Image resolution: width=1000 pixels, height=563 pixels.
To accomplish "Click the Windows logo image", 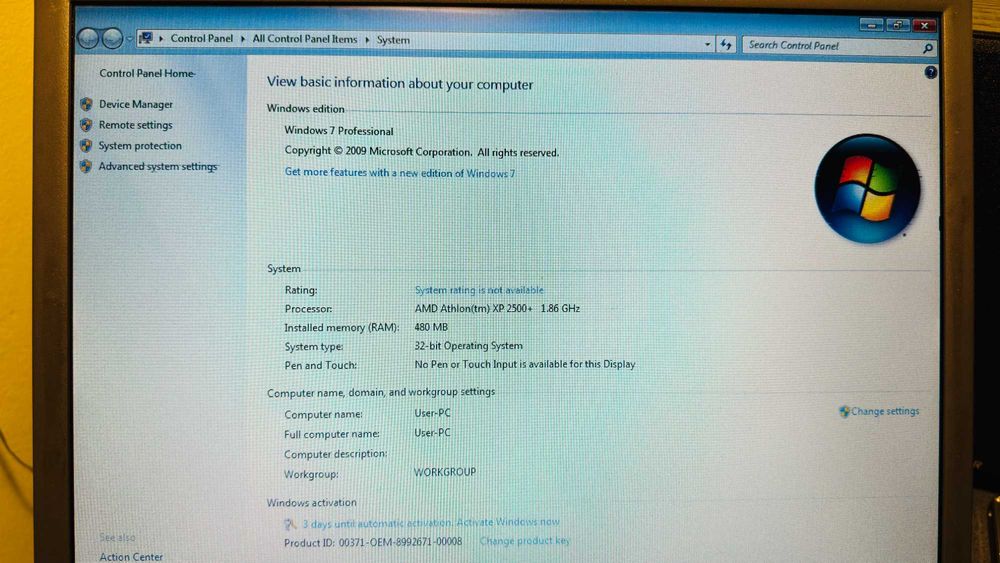I will (x=867, y=189).
